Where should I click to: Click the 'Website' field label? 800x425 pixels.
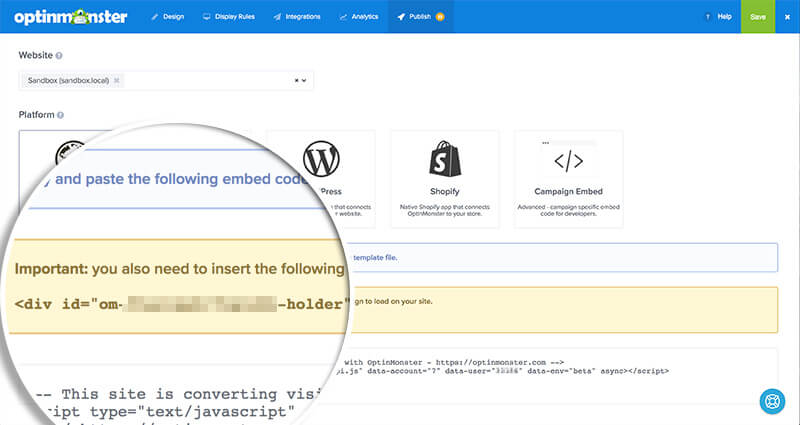coord(36,55)
